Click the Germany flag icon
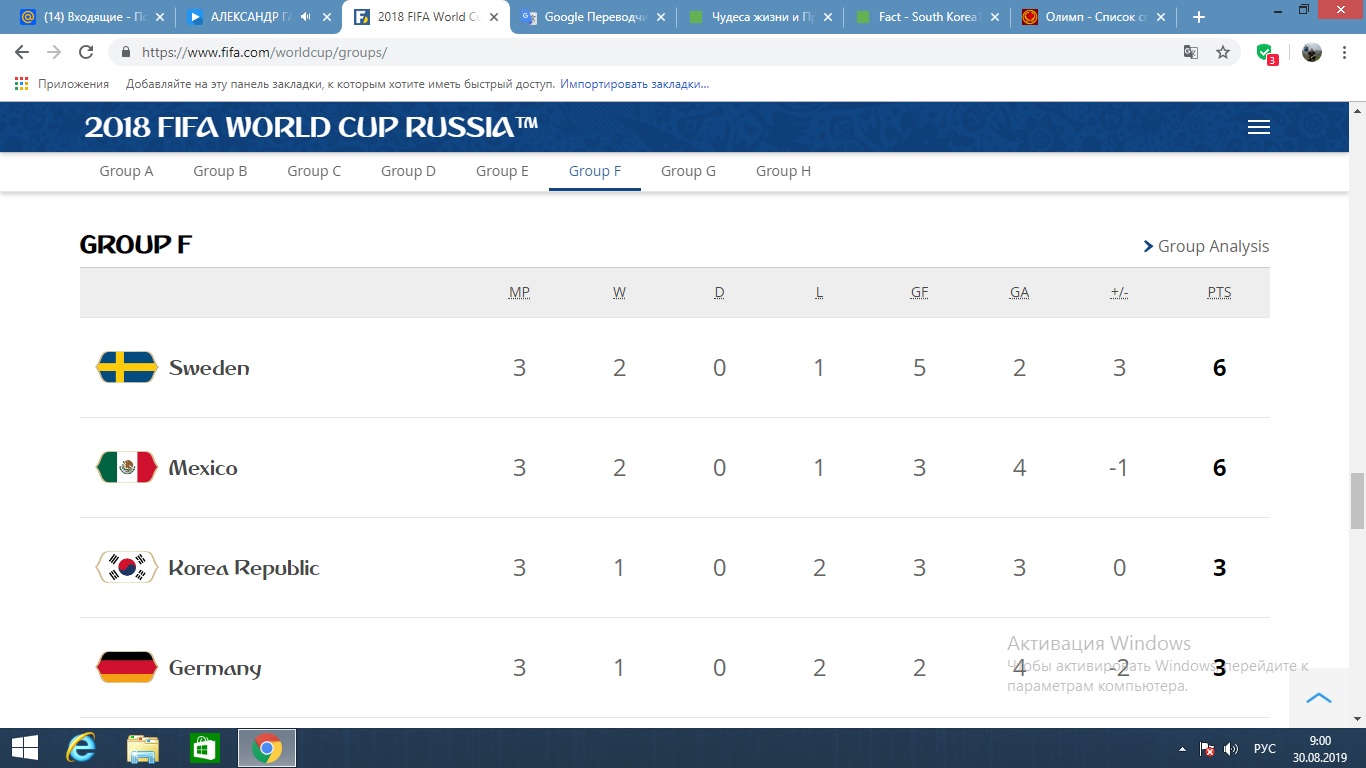The image size is (1366, 768). click(127, 667)
